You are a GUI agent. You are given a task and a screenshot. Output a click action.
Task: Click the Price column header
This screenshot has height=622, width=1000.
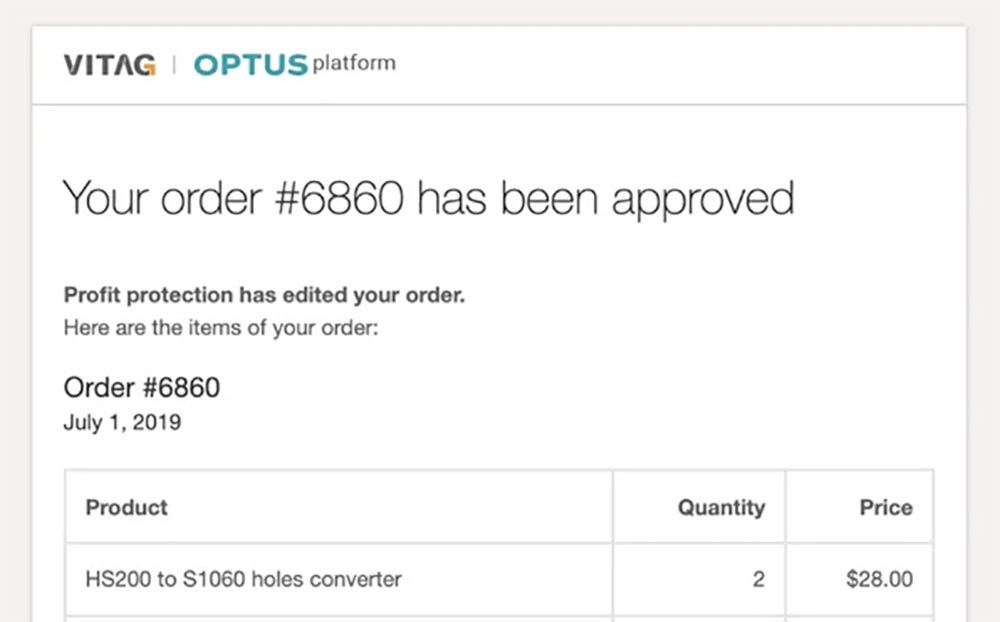click(885, 507)
